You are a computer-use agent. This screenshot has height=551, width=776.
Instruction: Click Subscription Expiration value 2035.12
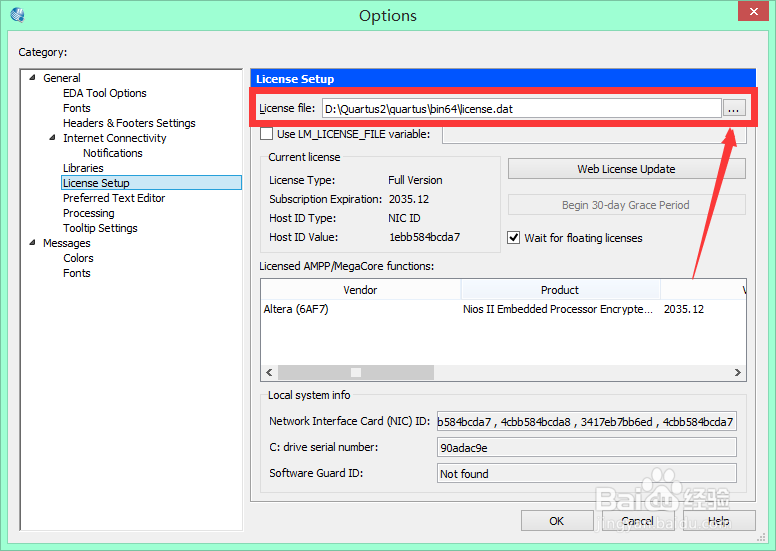click(409, 199)
